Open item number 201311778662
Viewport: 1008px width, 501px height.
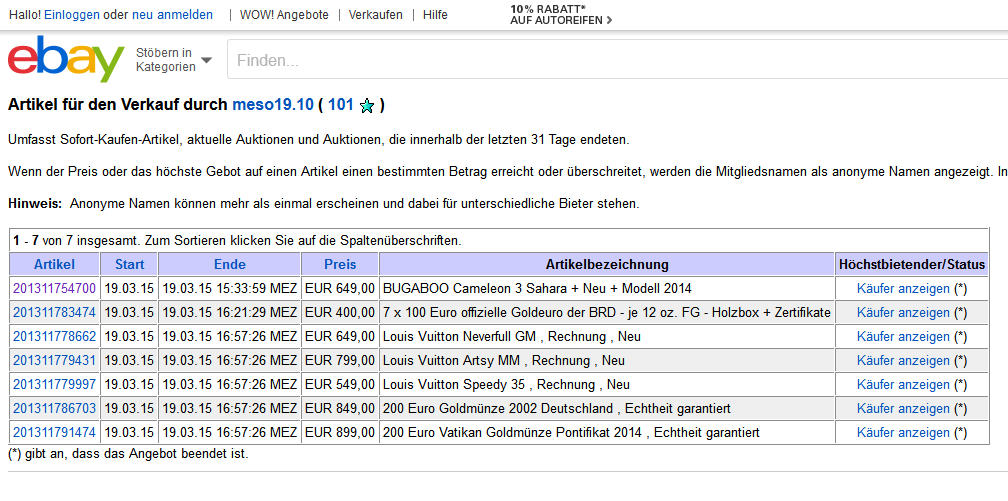(x=55, y=336)
